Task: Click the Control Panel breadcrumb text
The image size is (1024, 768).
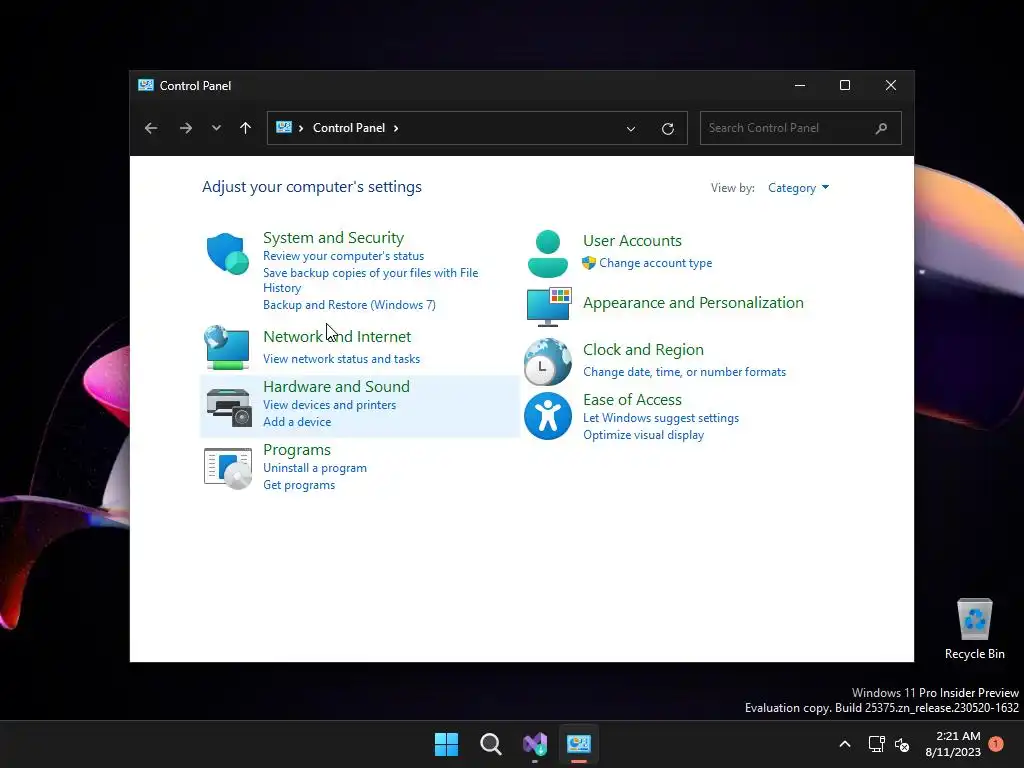Action: coord(349,128)
